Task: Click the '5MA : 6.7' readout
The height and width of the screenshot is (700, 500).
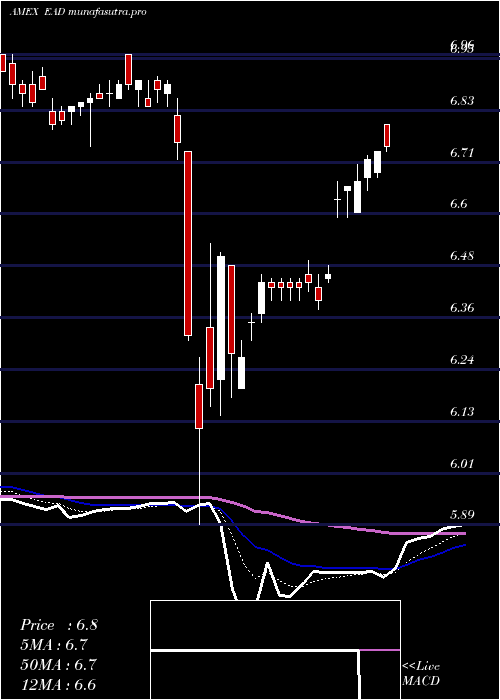Action: 54,645
